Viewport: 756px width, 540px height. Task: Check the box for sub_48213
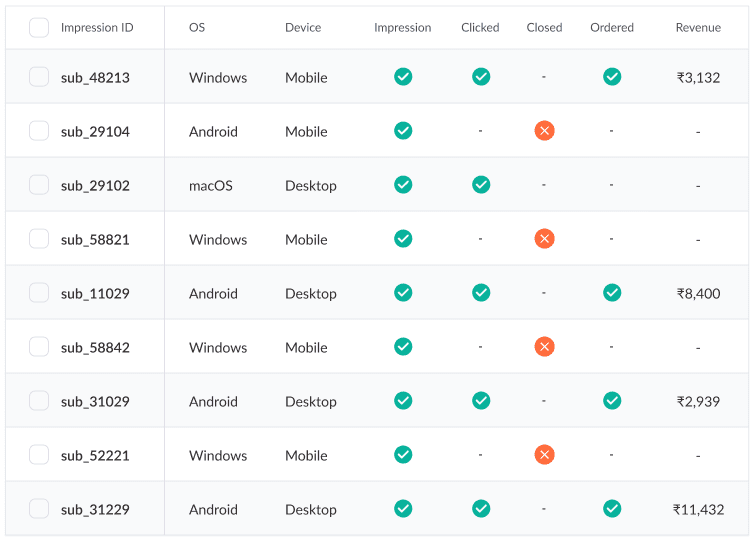pos(39,77)
